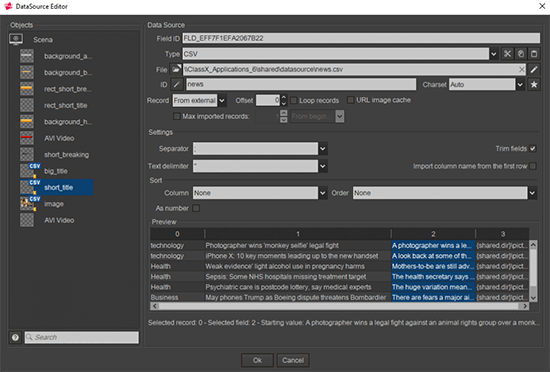Image resolution: width=550 pixels, height=372 pixels.
Task: Select the background_h object thumbnail
Action: (x=27, y=122)
